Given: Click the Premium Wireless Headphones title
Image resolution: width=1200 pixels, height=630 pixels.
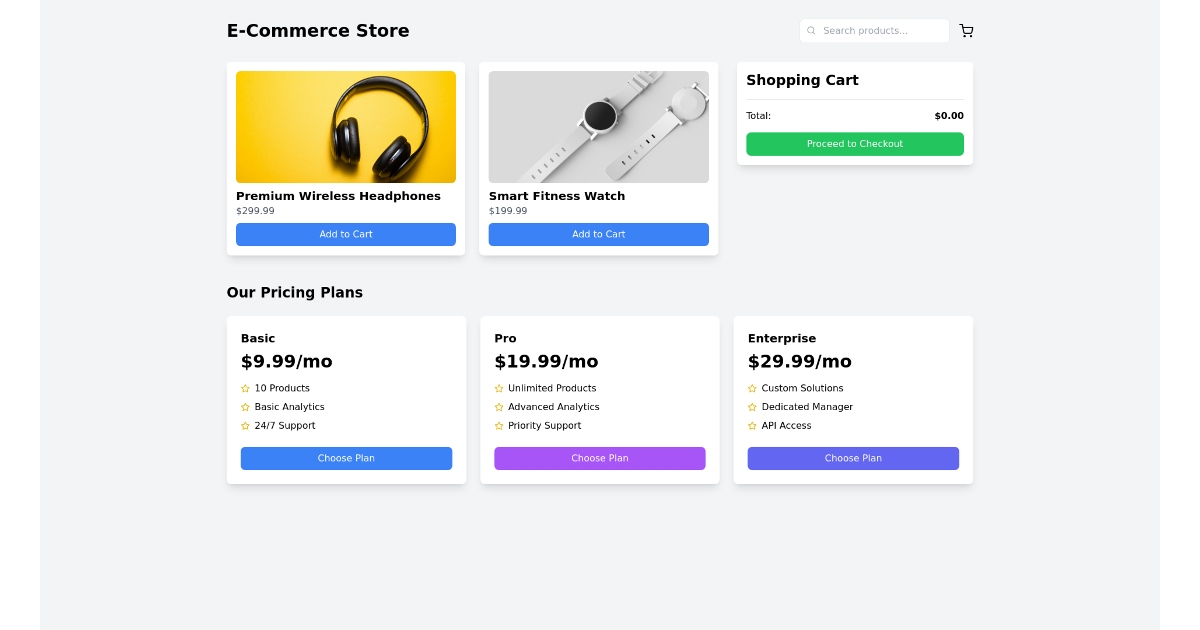Looking at the screenshot, I should coord(339,196).
